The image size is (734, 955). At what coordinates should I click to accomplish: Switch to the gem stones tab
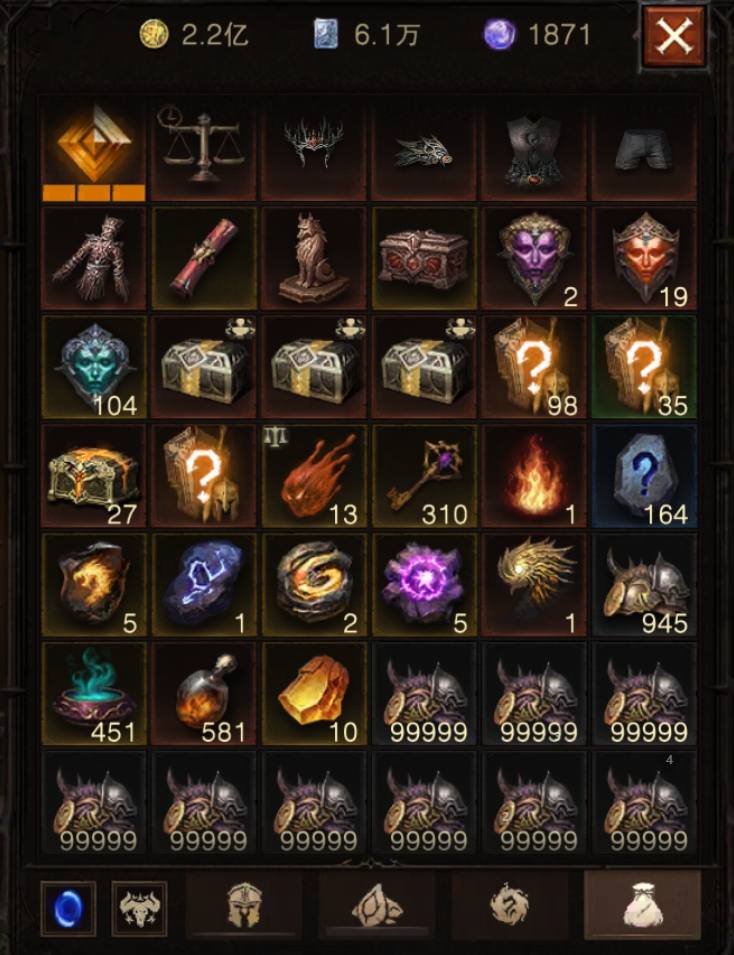[376, 905]
